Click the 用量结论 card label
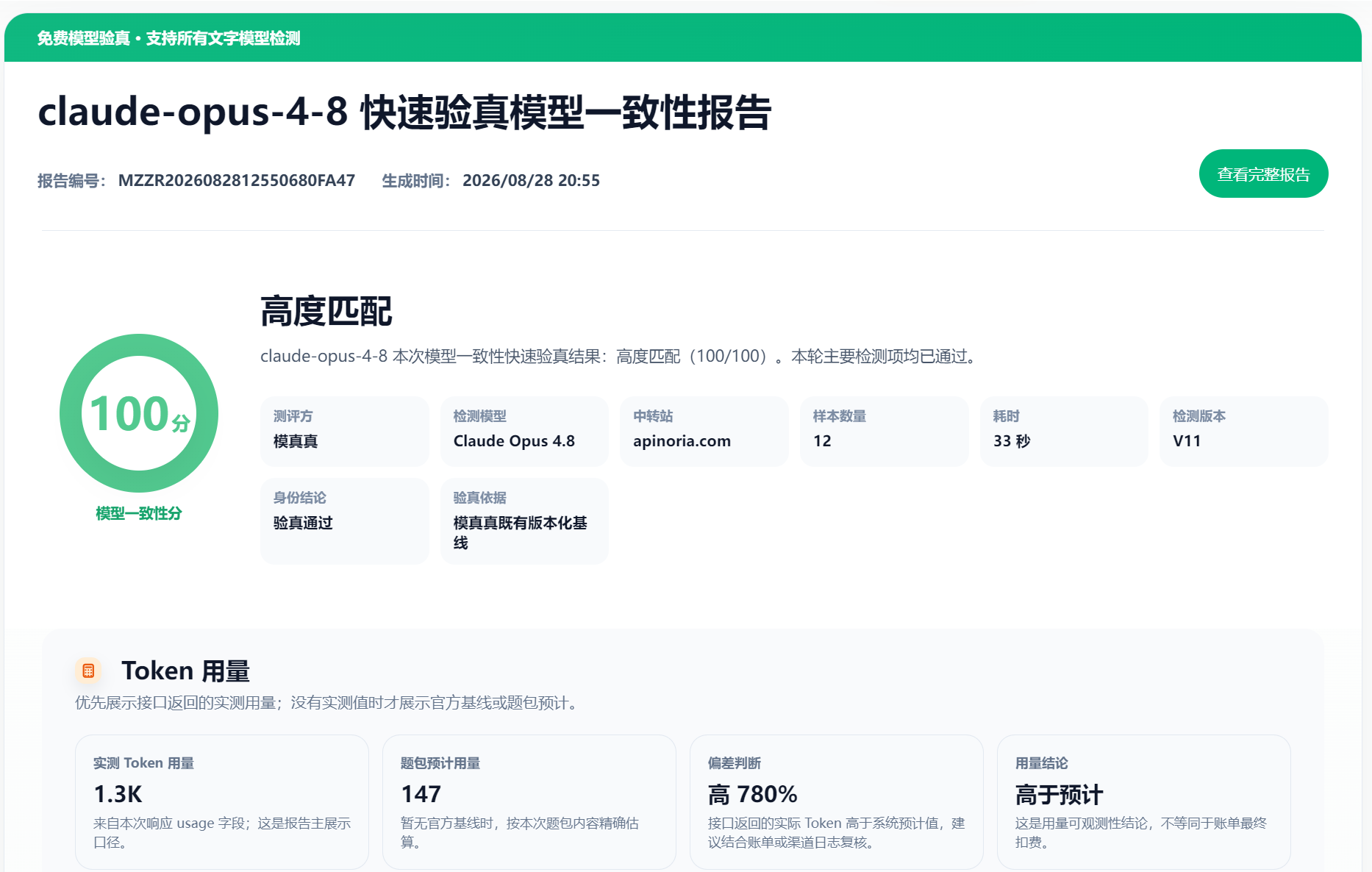This screenshot has width=1372, height=872. pos(1042,763)
